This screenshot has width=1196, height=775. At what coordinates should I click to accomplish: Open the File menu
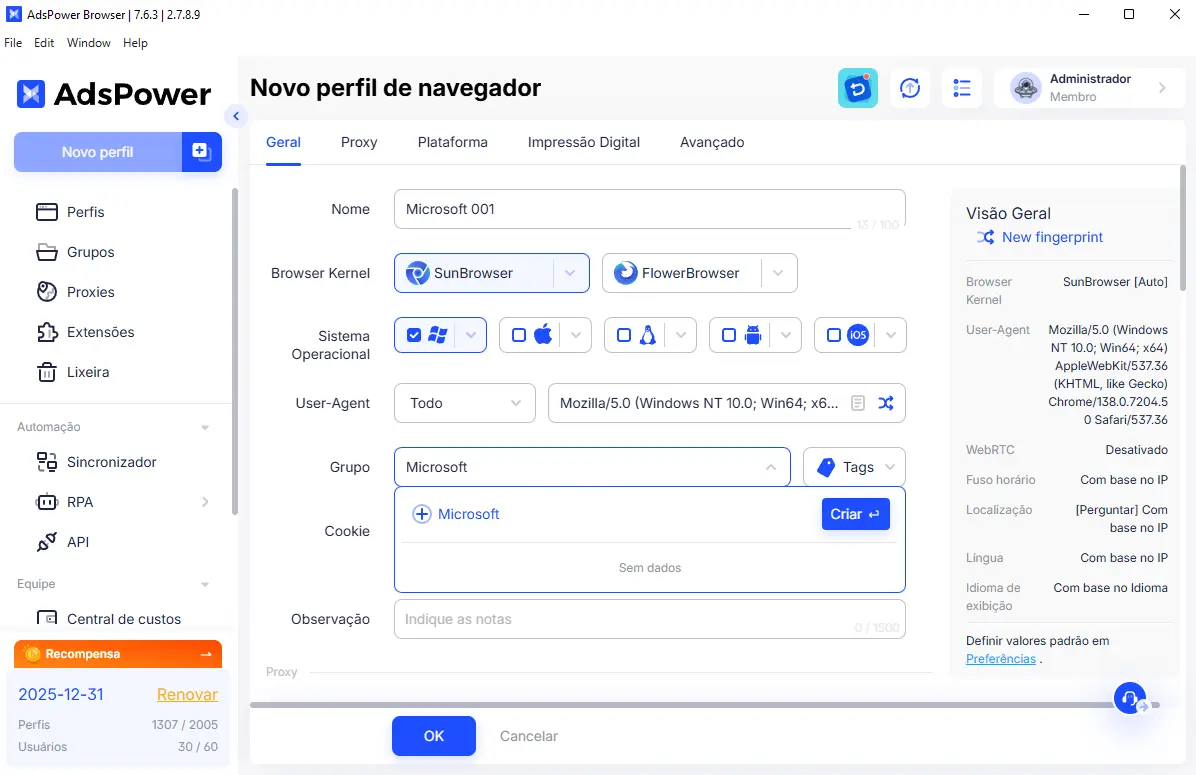[13, 43]
